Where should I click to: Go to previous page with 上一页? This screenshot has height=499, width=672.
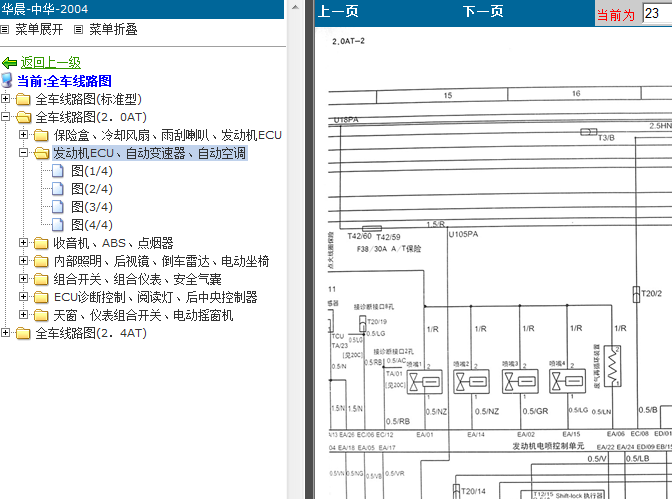(338, 13)
